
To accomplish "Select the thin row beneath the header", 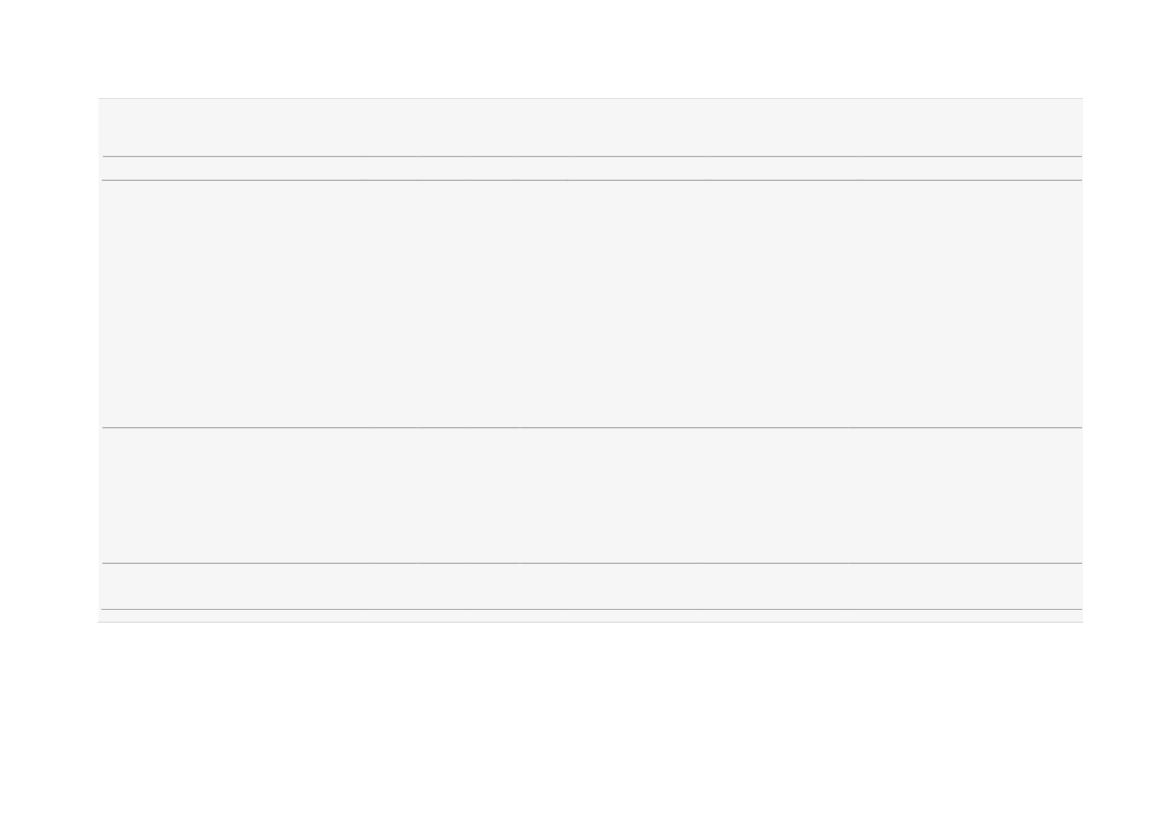I will pyautogui.click(x=591, y=169).
